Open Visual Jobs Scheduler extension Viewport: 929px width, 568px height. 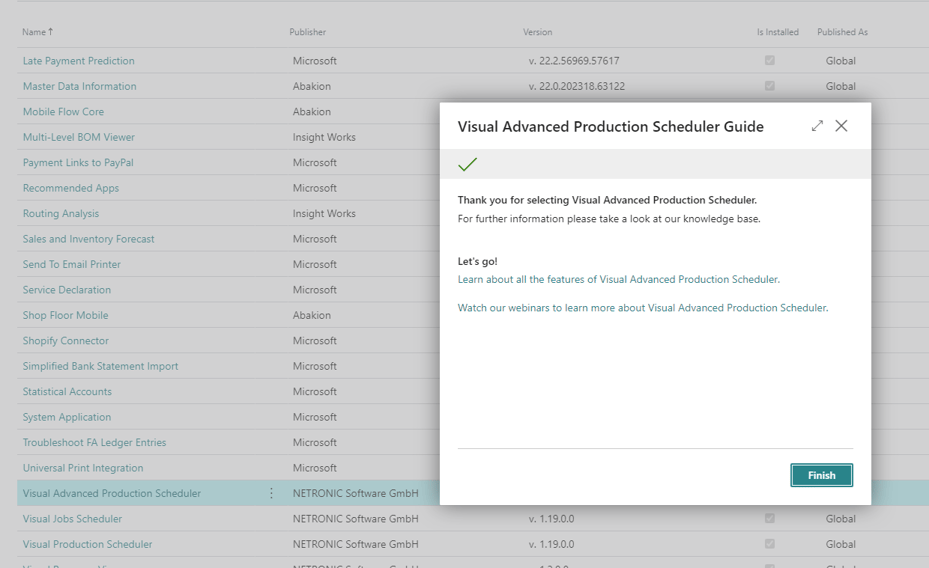coord(72,519)
